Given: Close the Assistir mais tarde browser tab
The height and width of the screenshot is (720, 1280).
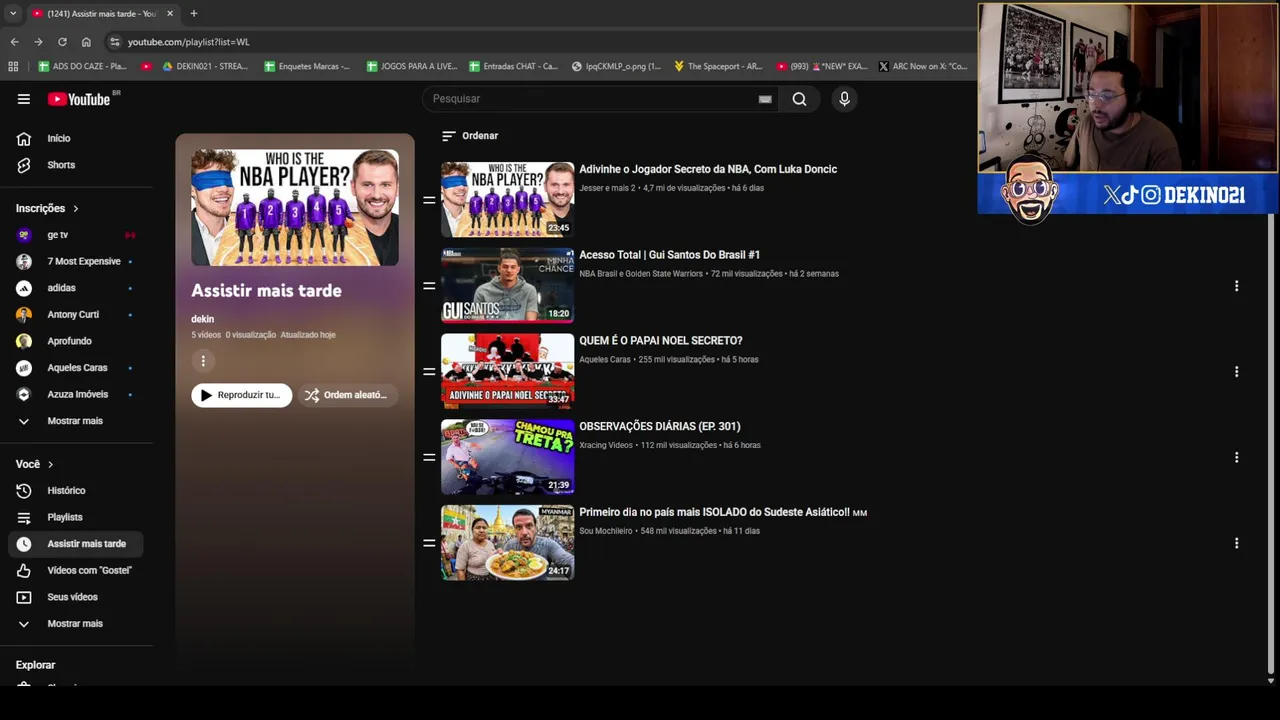Looking at the screenshot, I should pyautogui.click(x=170, y=14).
